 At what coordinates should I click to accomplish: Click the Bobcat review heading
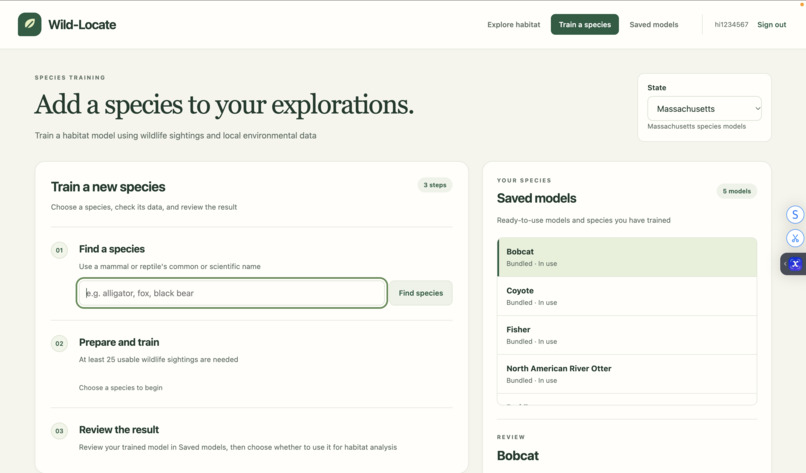518,456
